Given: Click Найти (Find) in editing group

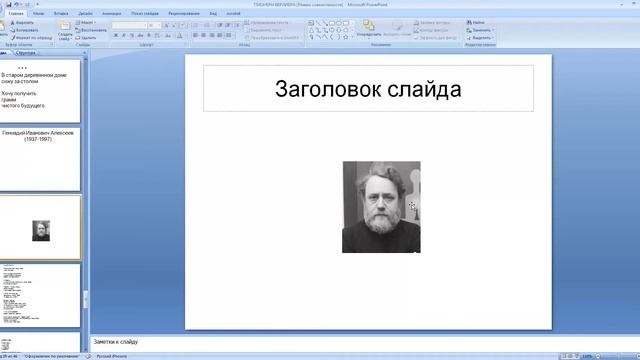Looking at the screenshot, I should [x=476, y=22].
